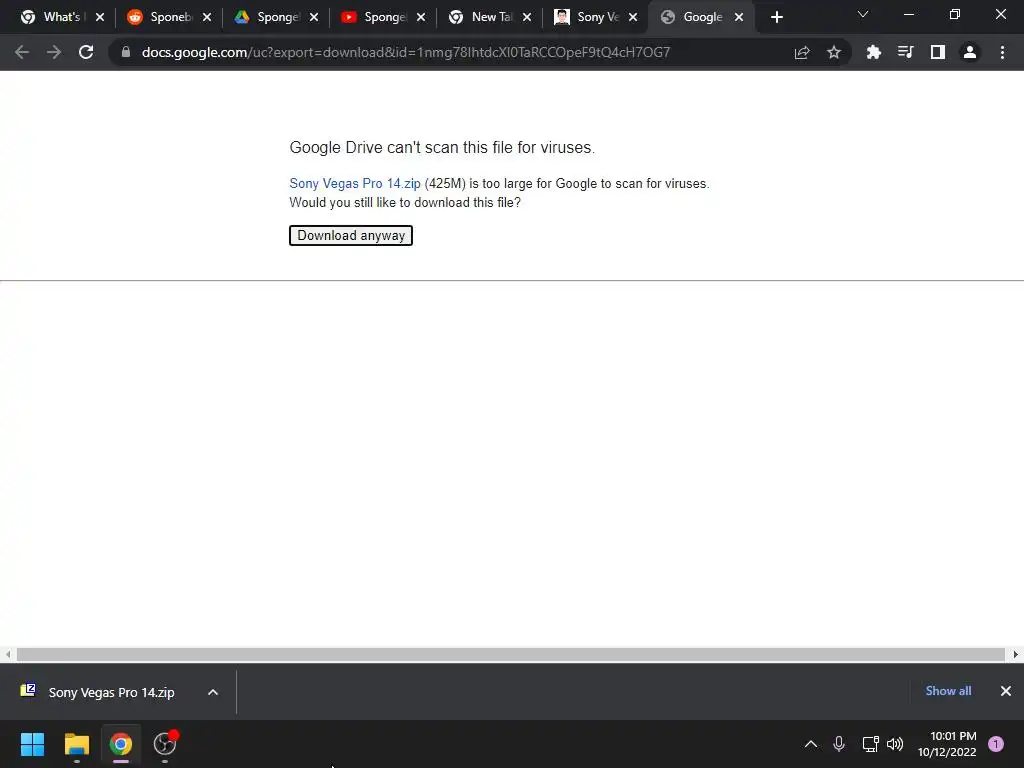Open media controls icon in toolbar
Image resolution: width=1024 pixels, height=768 pixels.
tap(905, 52)
